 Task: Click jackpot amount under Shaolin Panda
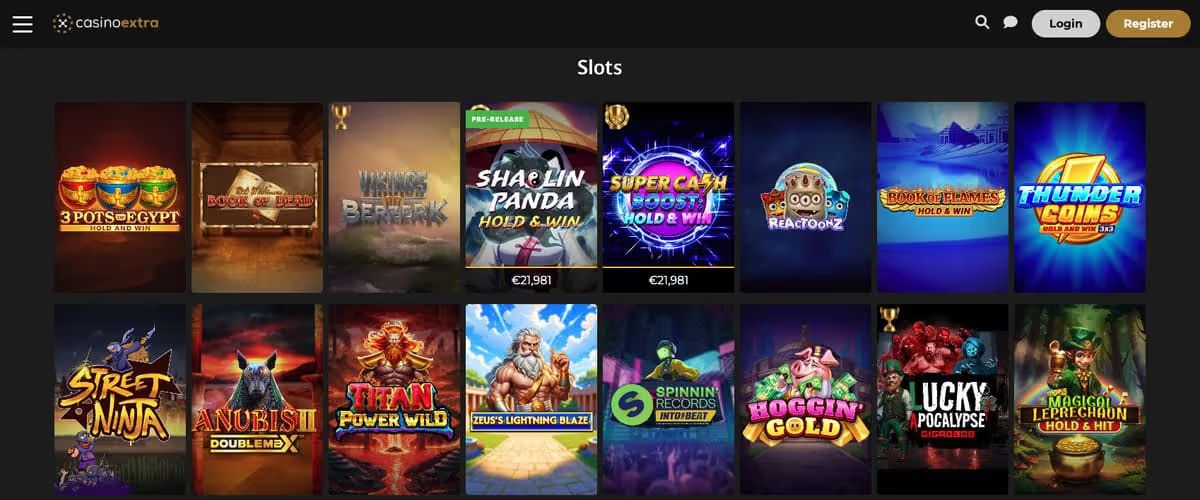click(531, 280)
